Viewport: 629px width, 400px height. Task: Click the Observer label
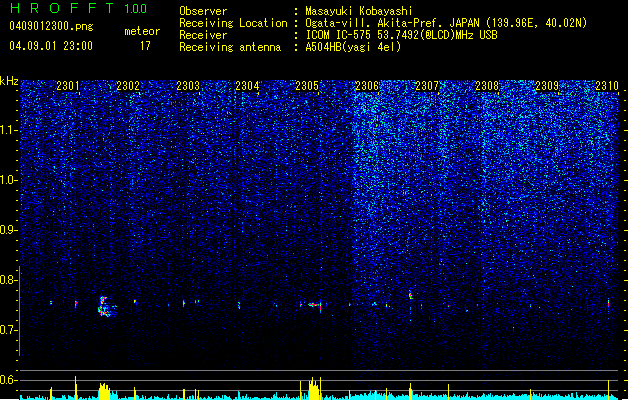(x=203, y=11)
